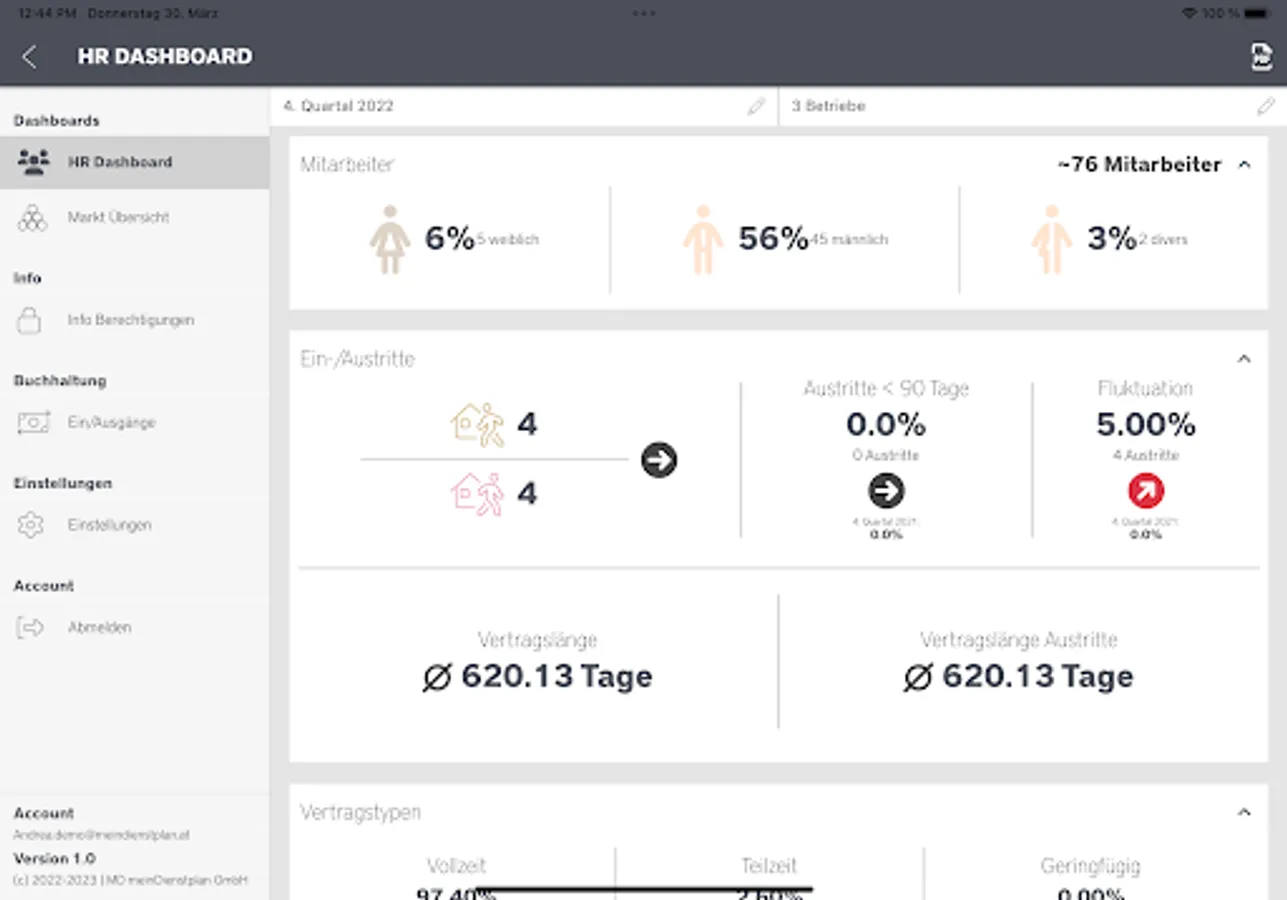1287x900 pixels.
Task: Click average value under Vertragslänge Austritte
Action: click(1018, 677)
